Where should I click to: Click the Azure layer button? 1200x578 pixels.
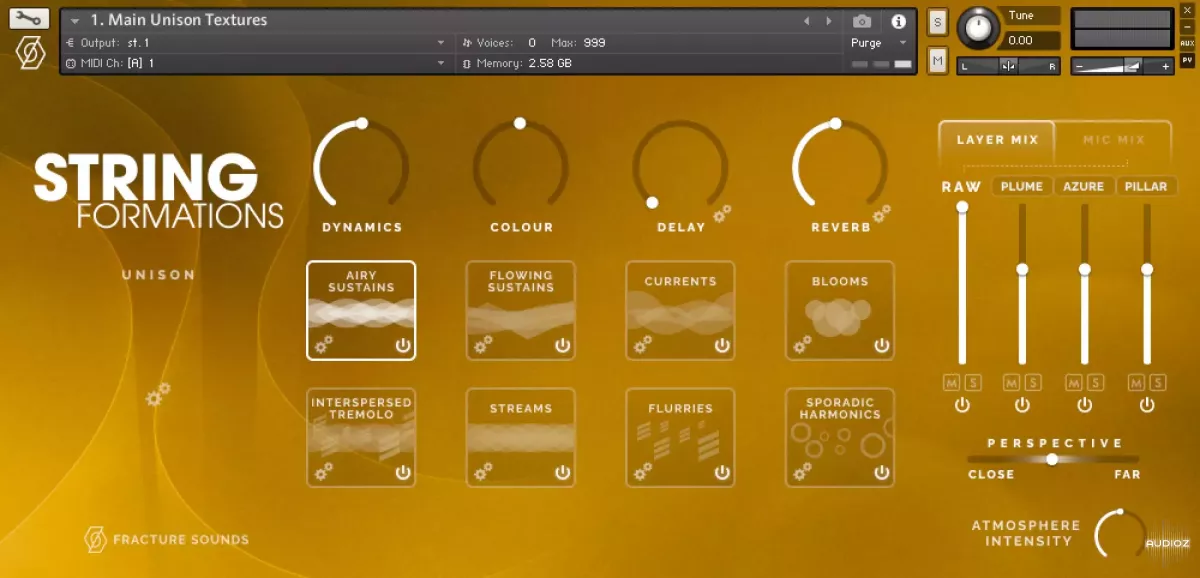pyautogui.click(x=1083, y=187)
